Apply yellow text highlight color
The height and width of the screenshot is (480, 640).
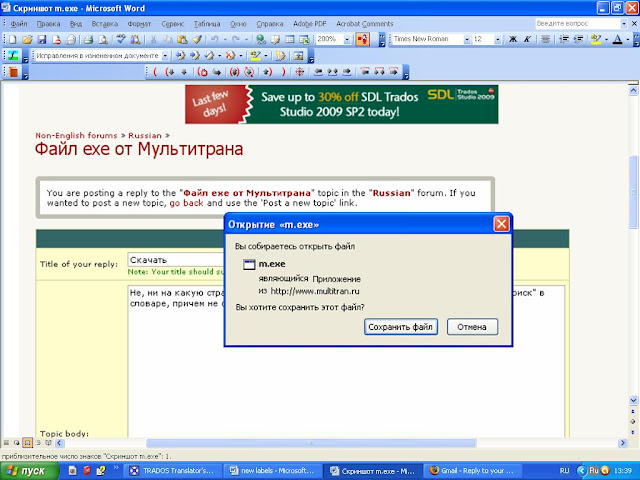[x=596, y=40]
